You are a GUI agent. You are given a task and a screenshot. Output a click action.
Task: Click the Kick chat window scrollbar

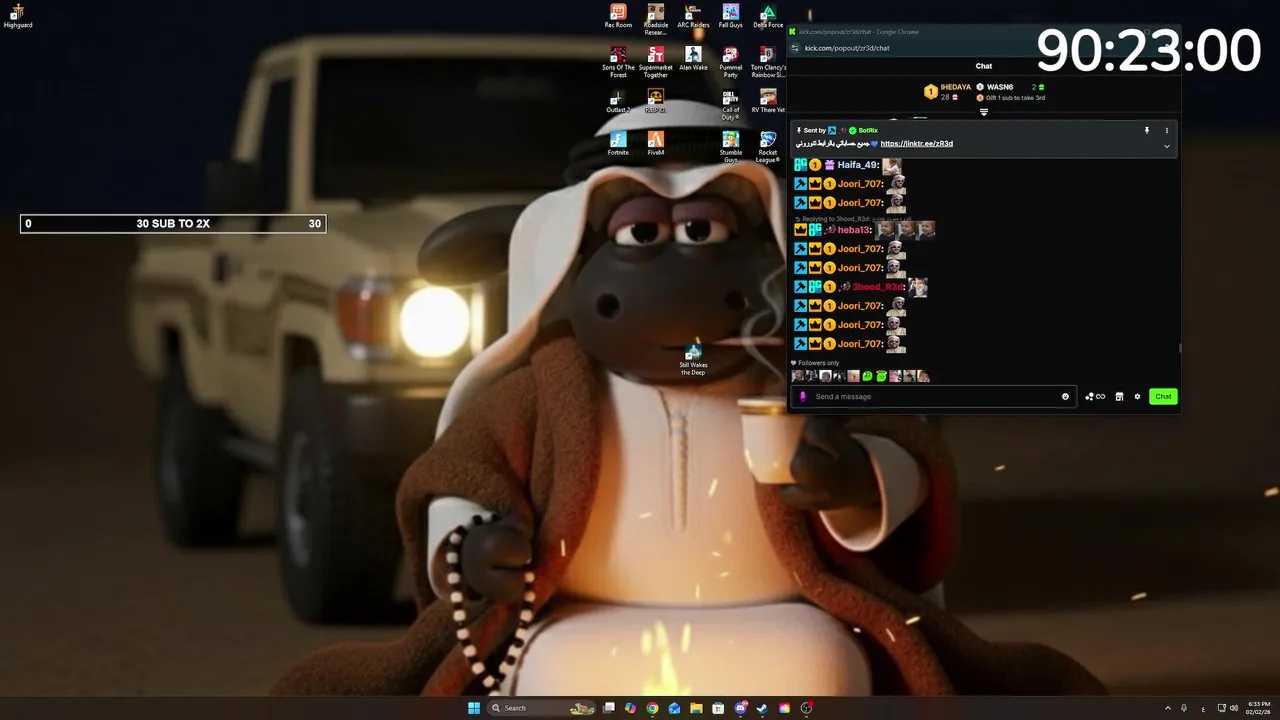[x=1180, y=348]
